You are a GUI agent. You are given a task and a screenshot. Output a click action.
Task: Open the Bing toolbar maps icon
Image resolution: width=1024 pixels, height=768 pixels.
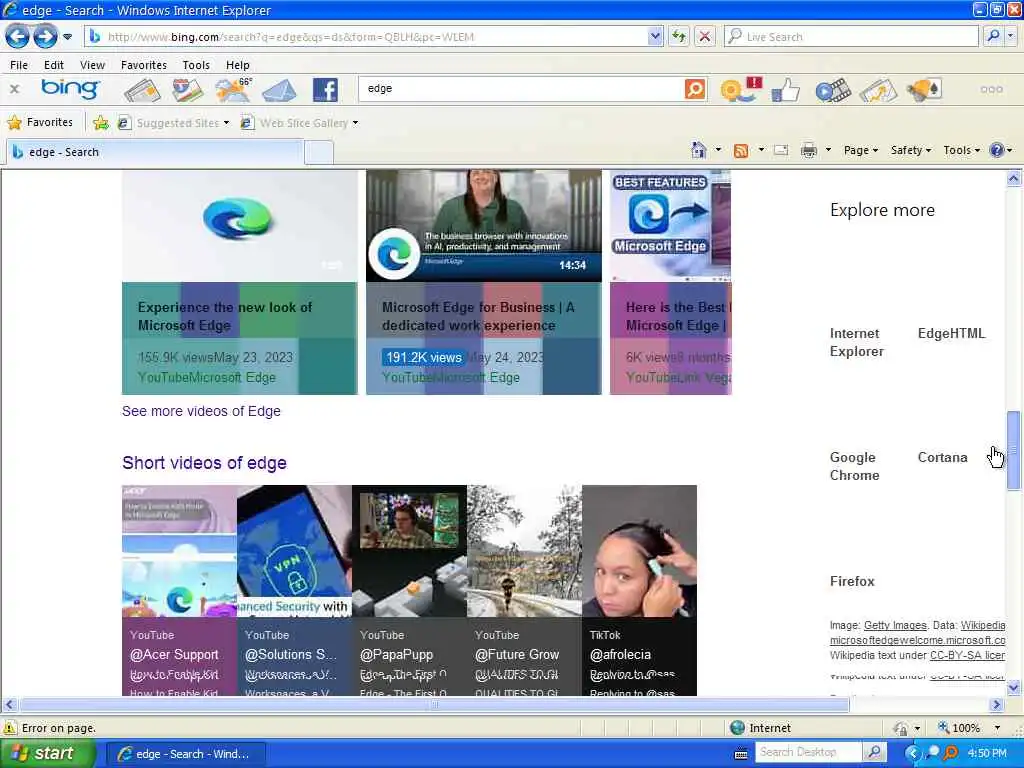click(187, 89)
